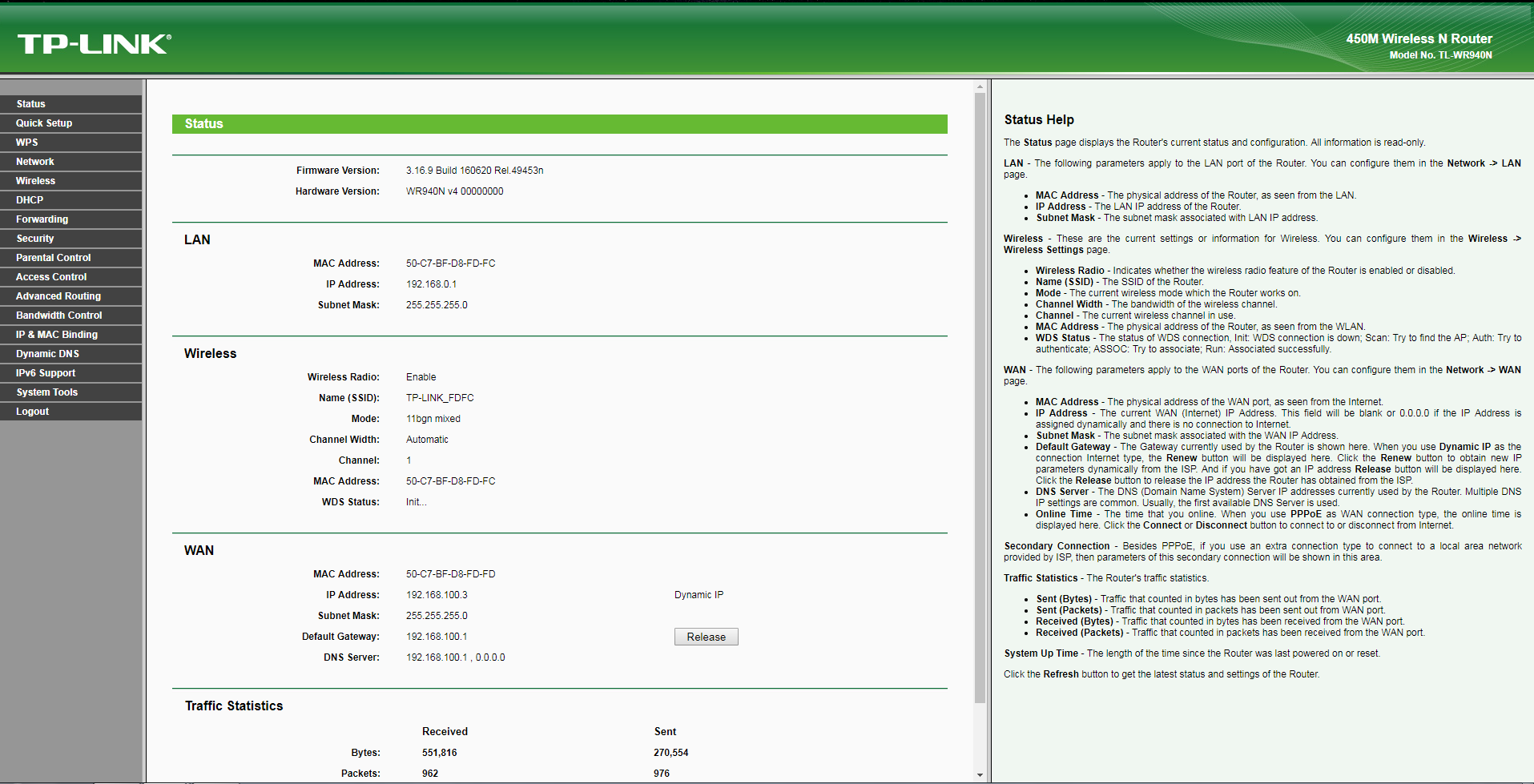Open IP & MAC Binding
The width and height of the screenshot is (1534, 784).
point(70,335)
